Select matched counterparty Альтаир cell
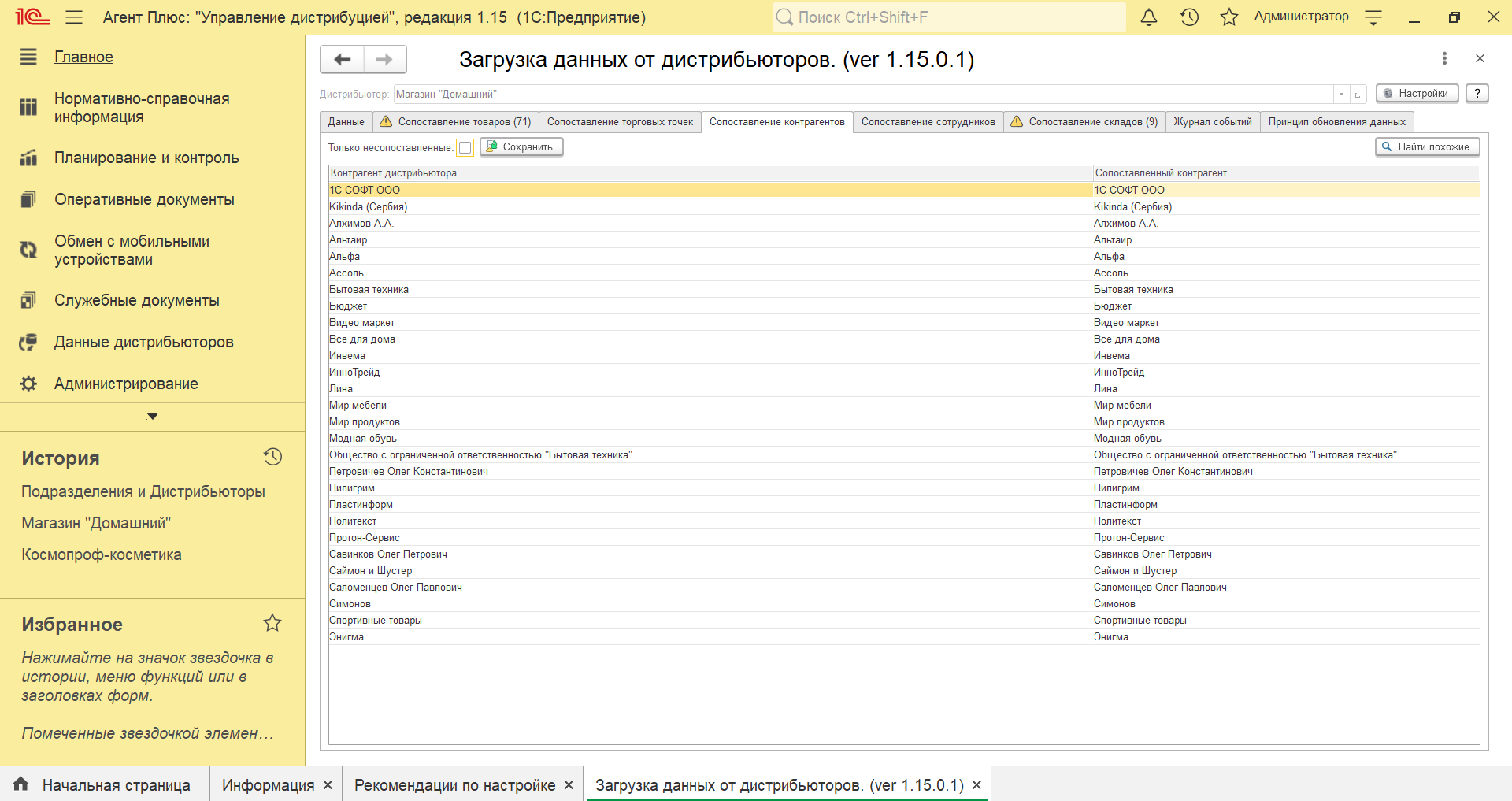 pyautogui.click(x=1286, y=239)
